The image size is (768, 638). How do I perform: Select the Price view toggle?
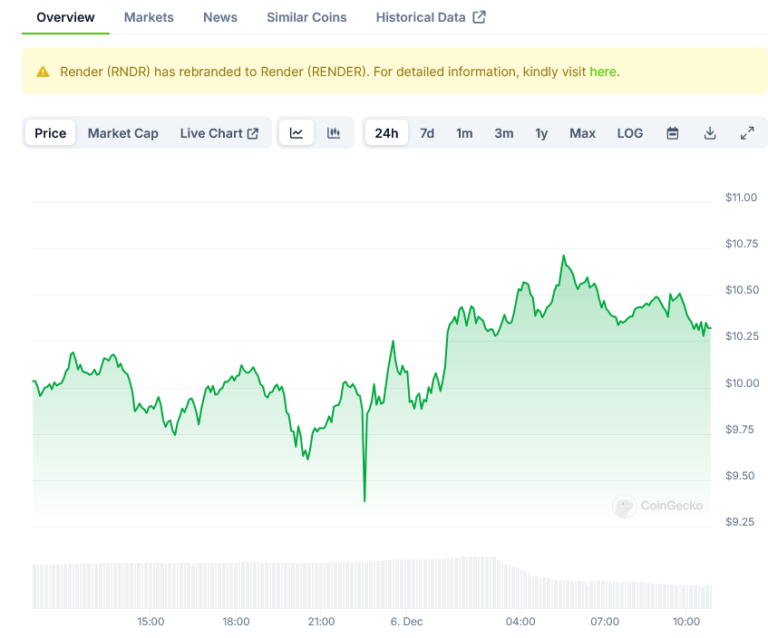tap(50, 133)
